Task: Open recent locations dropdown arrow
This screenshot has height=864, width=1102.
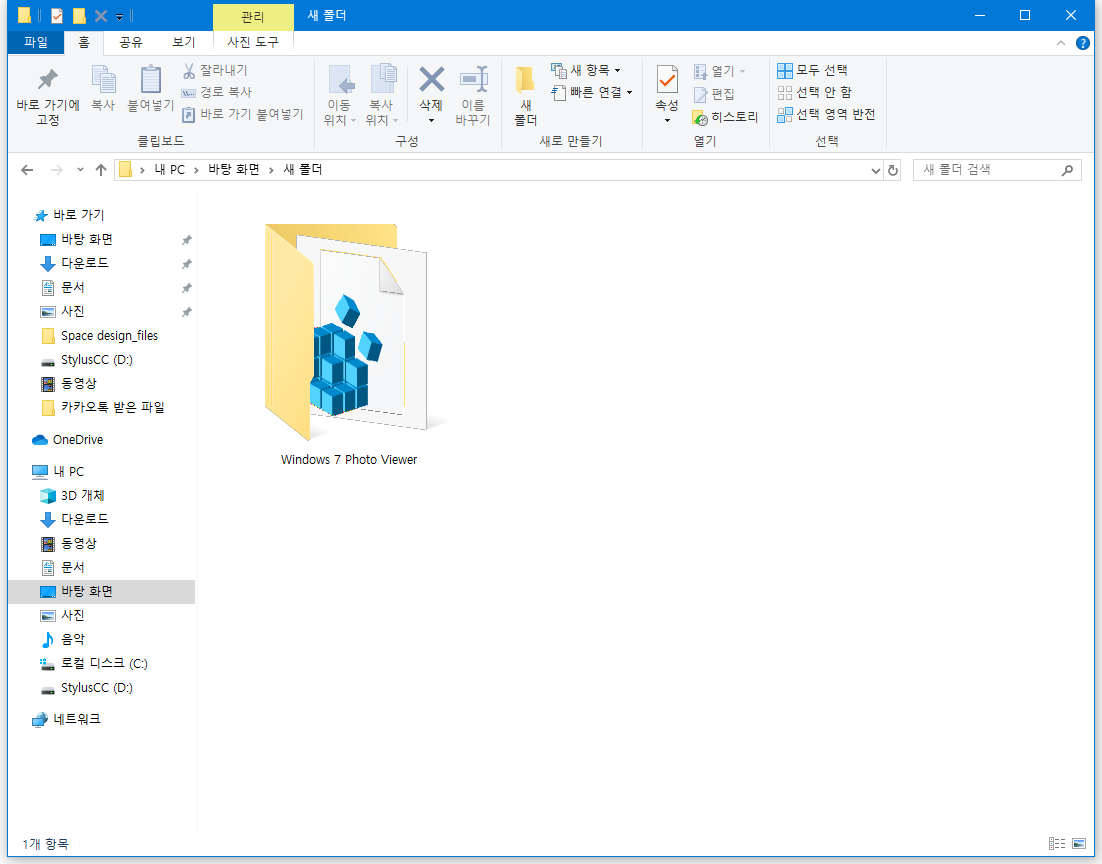Action: point(80,170)
